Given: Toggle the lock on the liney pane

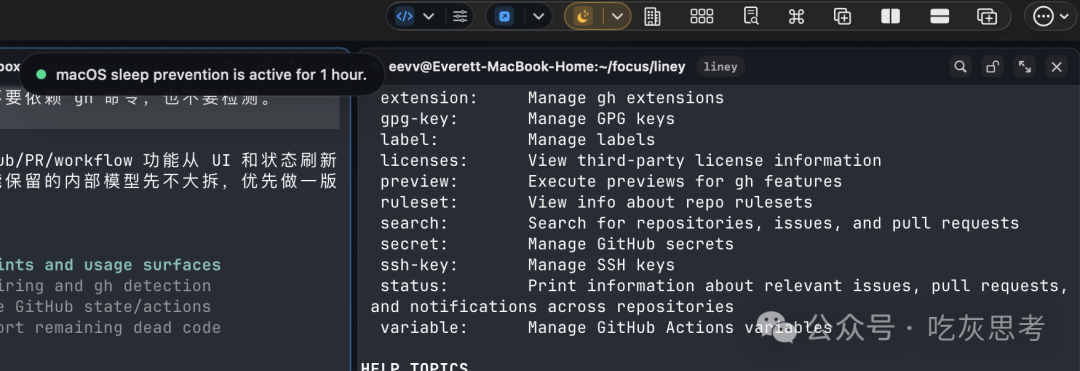Looking at the screenshot, I should pyautogui.click(x=992, y=67).
